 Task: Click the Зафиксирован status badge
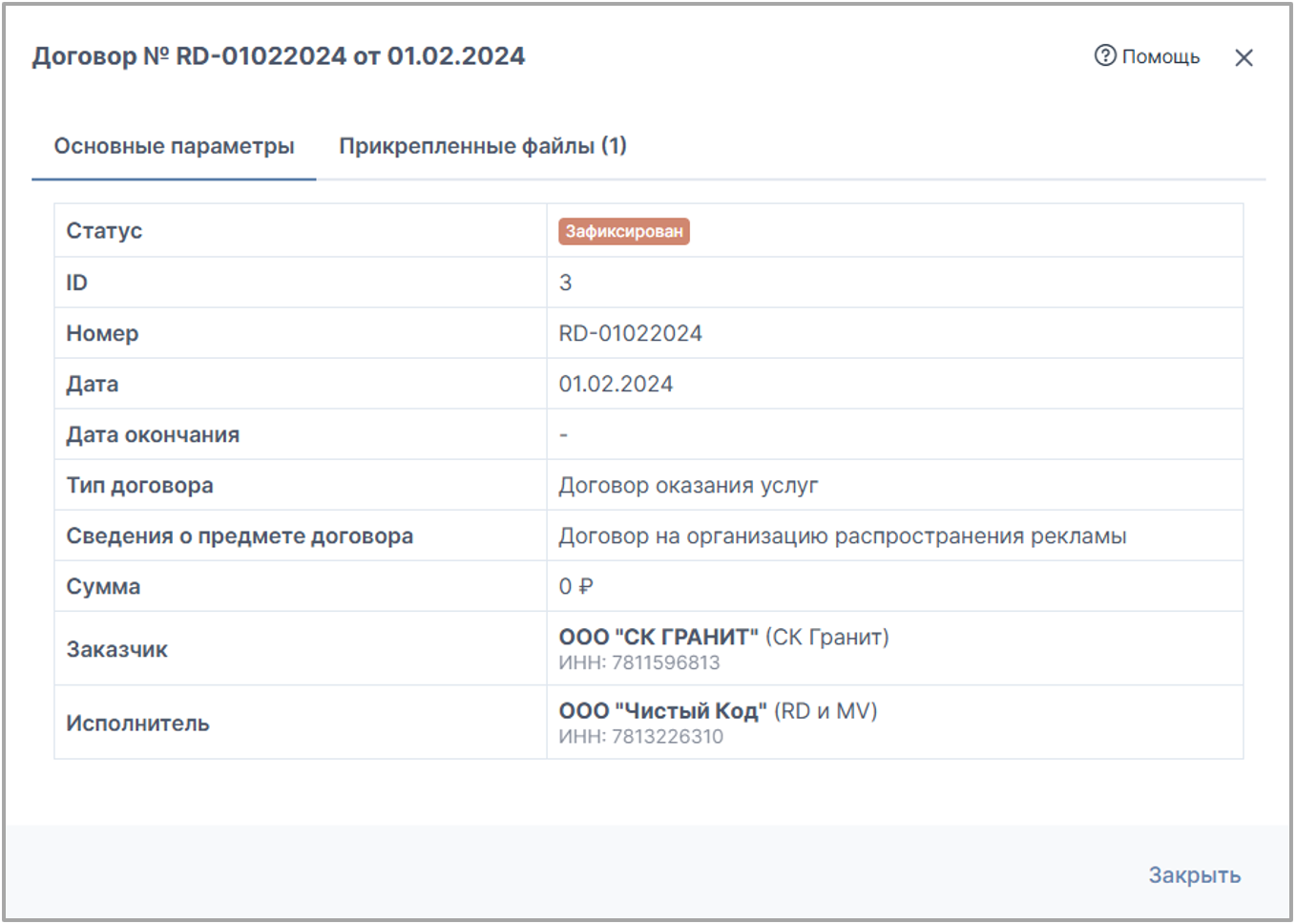(x=624, y=231)
